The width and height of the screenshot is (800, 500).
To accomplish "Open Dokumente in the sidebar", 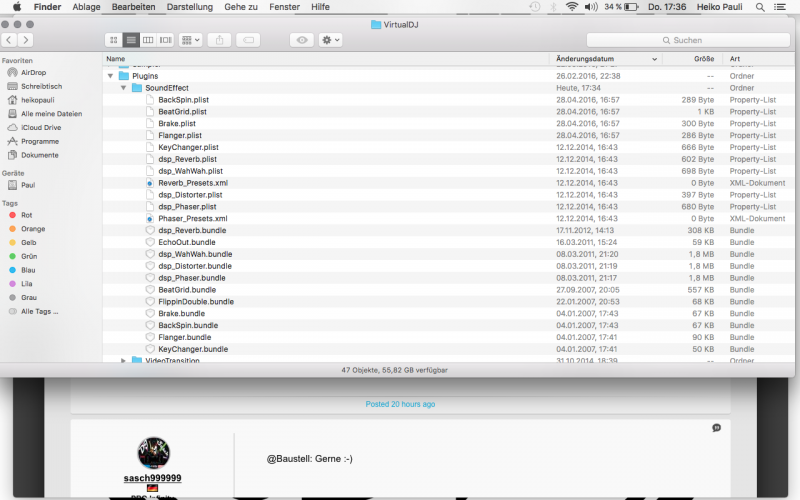I will tap(39, 155).
